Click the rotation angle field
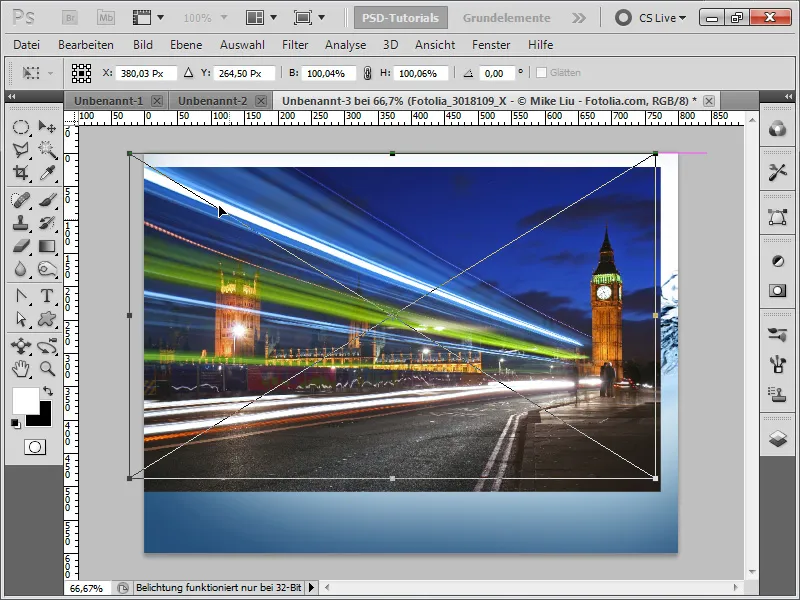Screen dimensions: 800x600 [497, 73]
